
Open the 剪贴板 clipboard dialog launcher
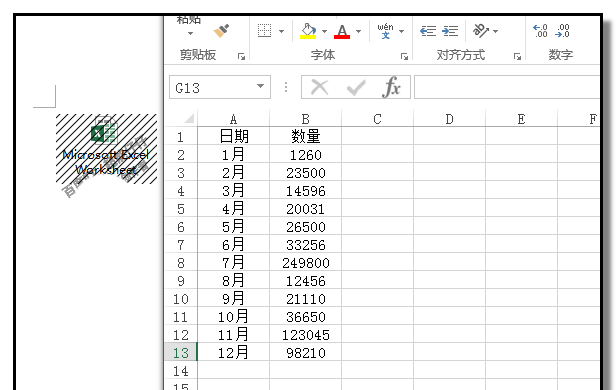point(242,57)
